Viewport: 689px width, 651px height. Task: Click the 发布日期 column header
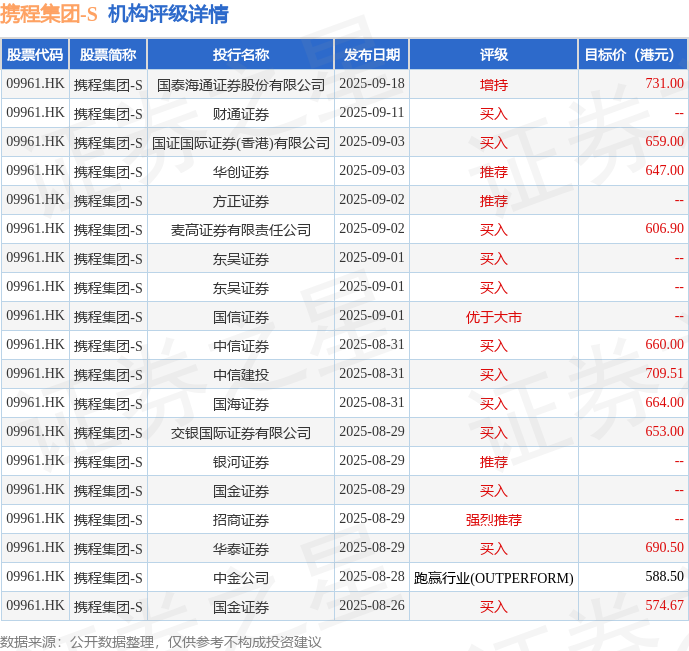(x=372, y=54)
